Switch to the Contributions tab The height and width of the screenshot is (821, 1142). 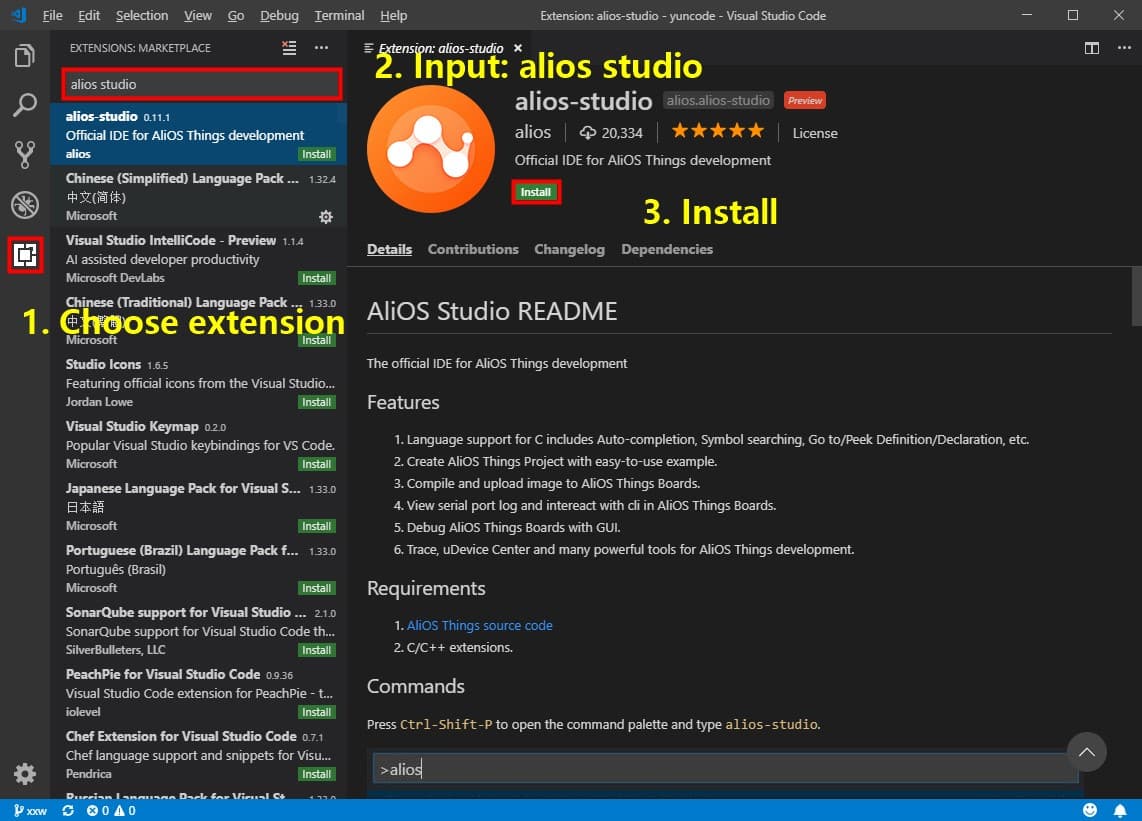point(473,249)
